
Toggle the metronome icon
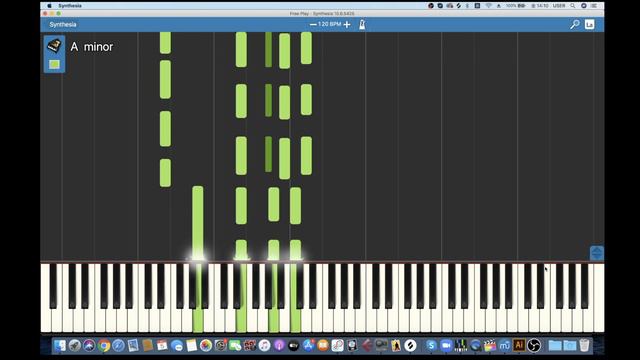pyautogui.click(x=362, y=24)
